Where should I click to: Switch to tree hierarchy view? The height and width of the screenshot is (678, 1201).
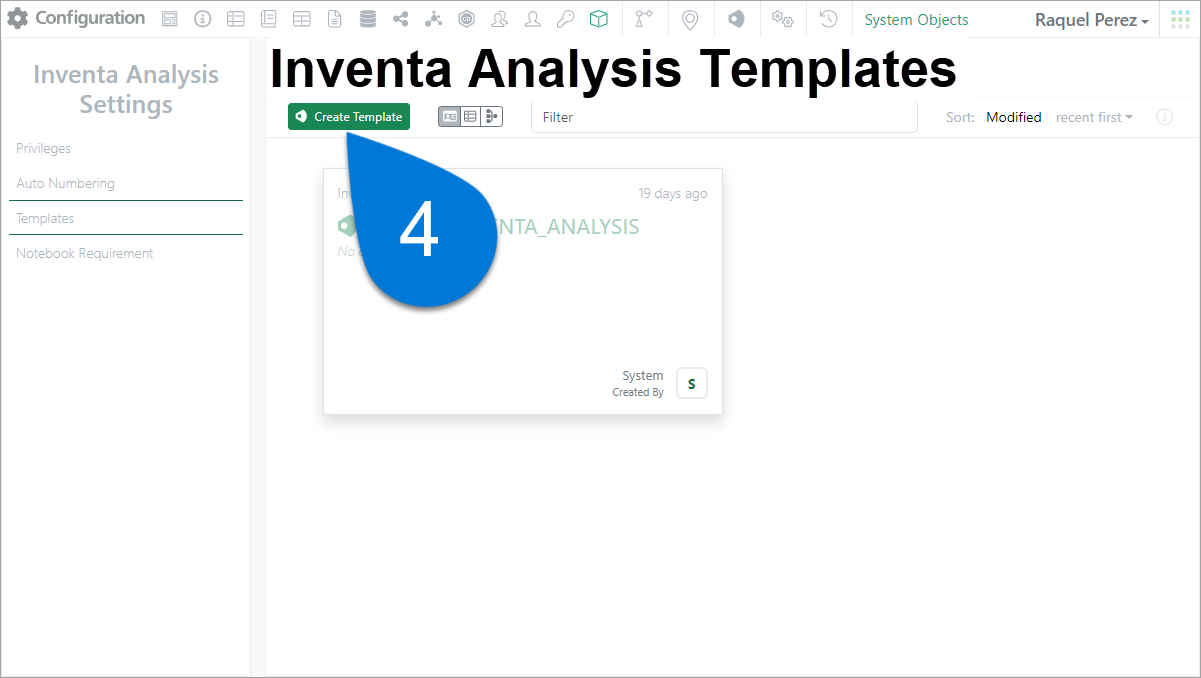pyautogui.click(x=491, y=117)
